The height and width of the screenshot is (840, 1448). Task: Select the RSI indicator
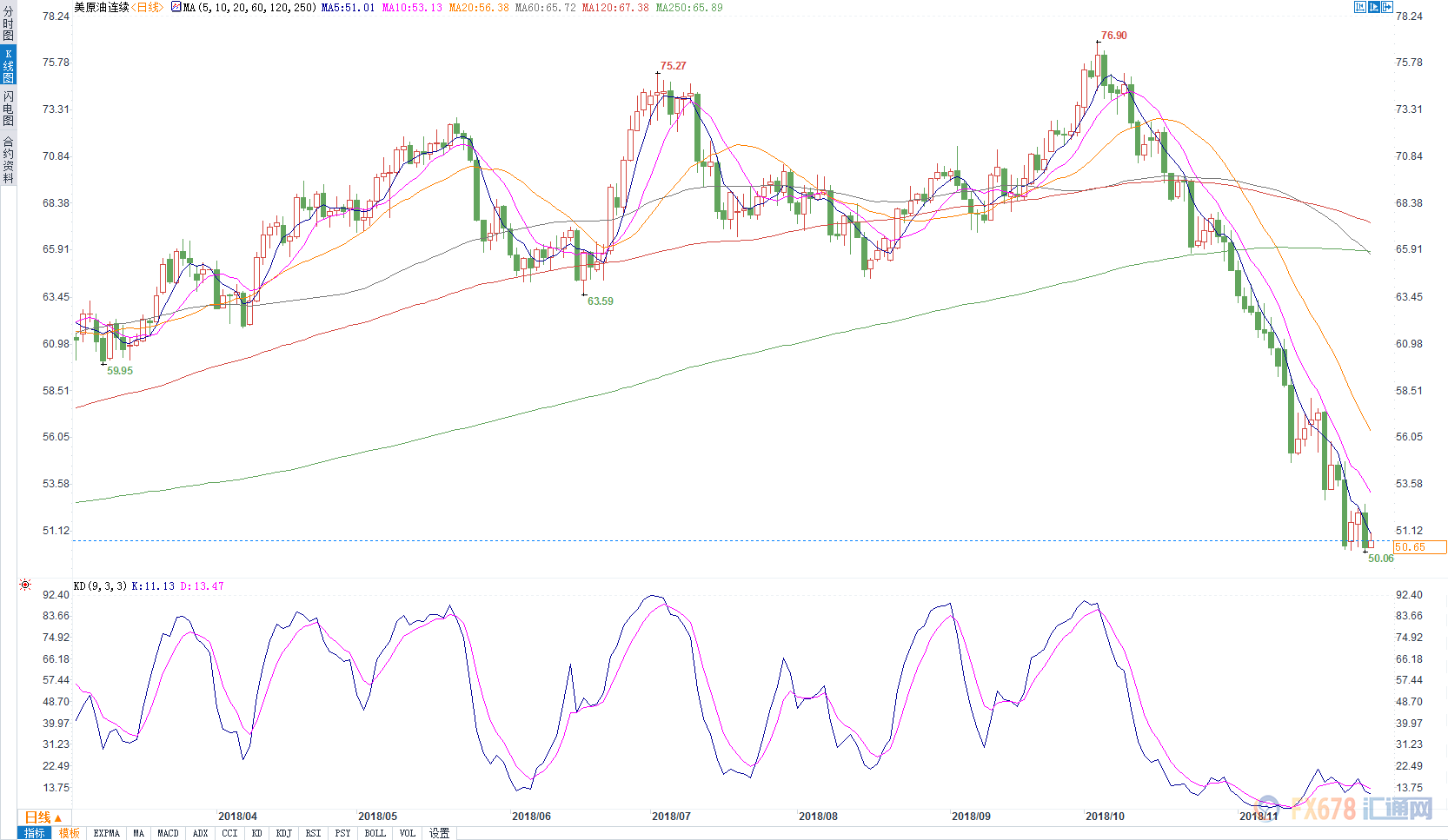(x=313, y=833)
